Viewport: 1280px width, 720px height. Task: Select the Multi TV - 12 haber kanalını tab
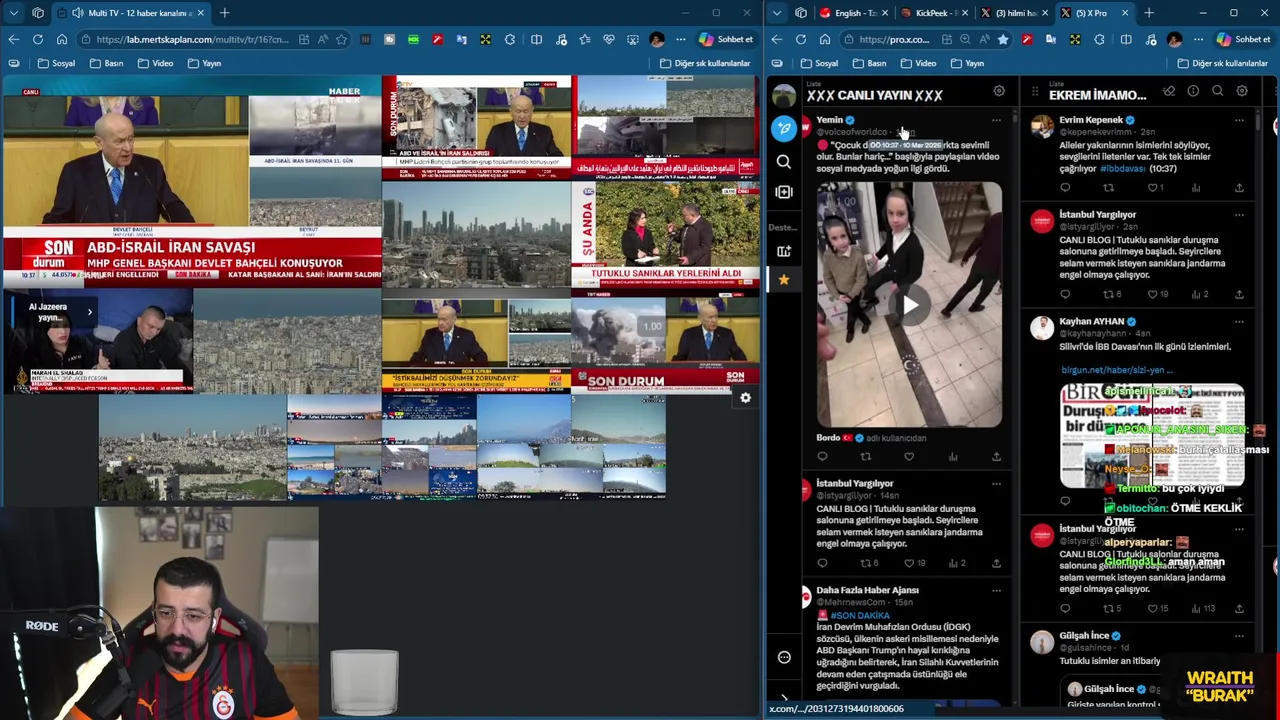[130, 13]
